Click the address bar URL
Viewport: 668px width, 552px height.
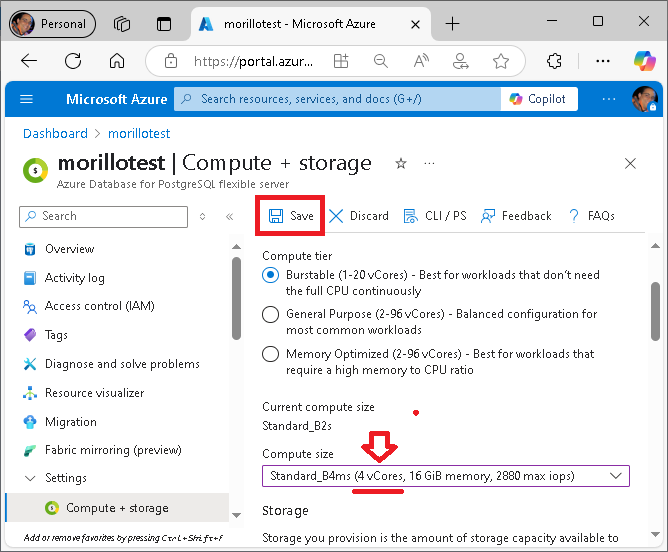pyautogui.click(x=253, y=62)
